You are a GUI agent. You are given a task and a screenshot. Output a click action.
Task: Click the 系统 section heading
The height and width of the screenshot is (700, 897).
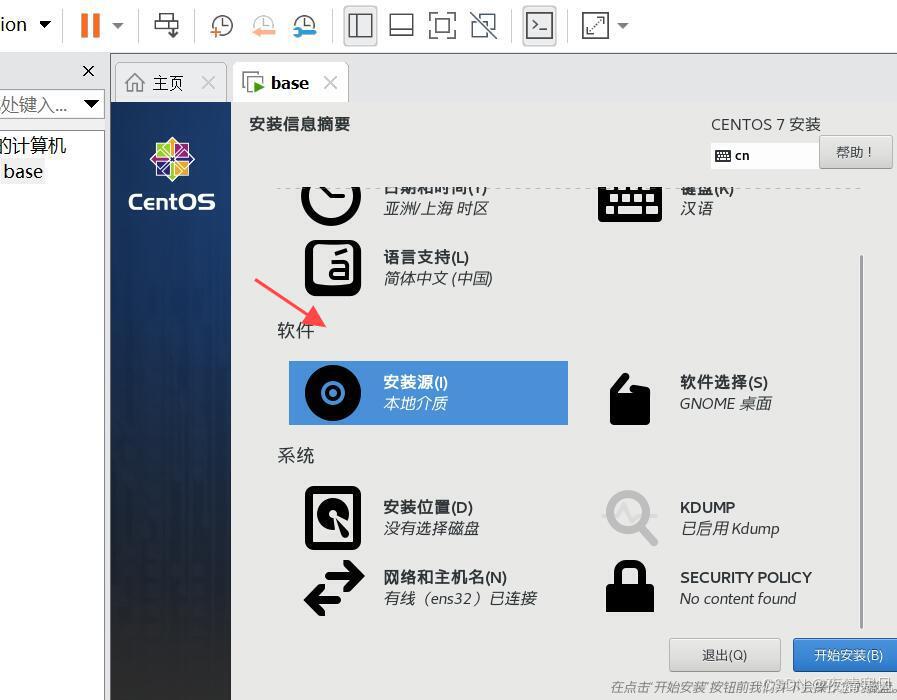(295, 455)
